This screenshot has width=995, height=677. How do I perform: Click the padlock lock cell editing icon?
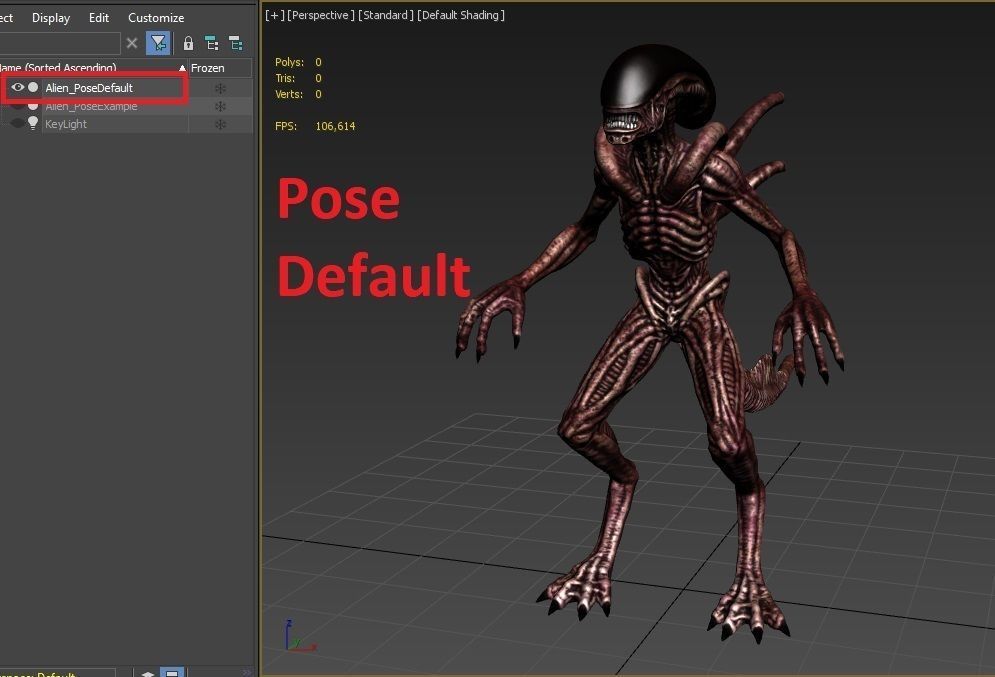[x=188, y=43]
